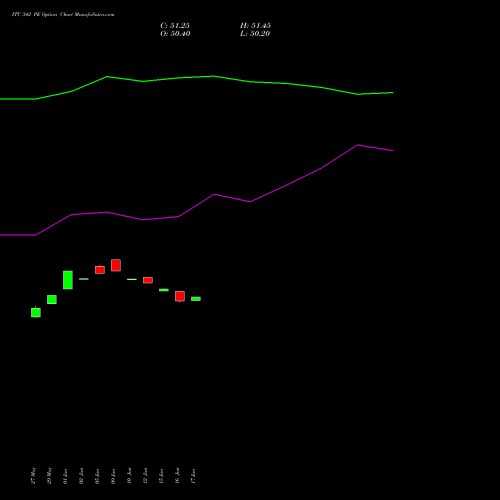Click the 09 Jun date axis label
500x500 pixels.
(113, 476)
